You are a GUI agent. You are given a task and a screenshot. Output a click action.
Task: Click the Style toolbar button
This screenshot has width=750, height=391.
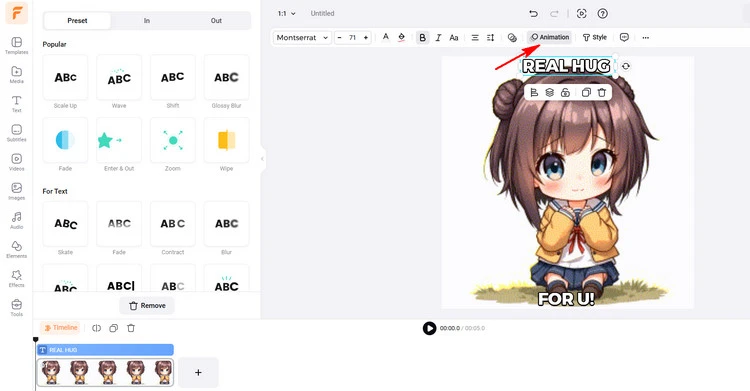click(595, 37)
